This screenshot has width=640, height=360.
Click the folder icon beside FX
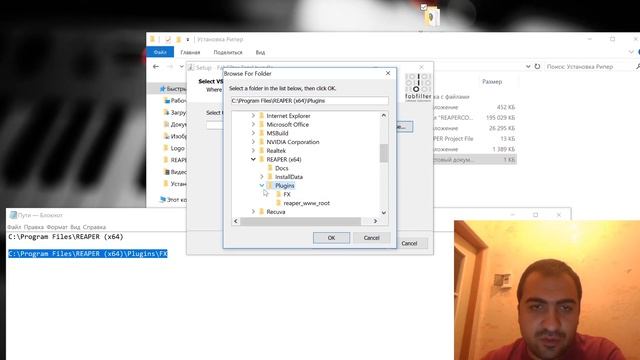click(278, 194)
